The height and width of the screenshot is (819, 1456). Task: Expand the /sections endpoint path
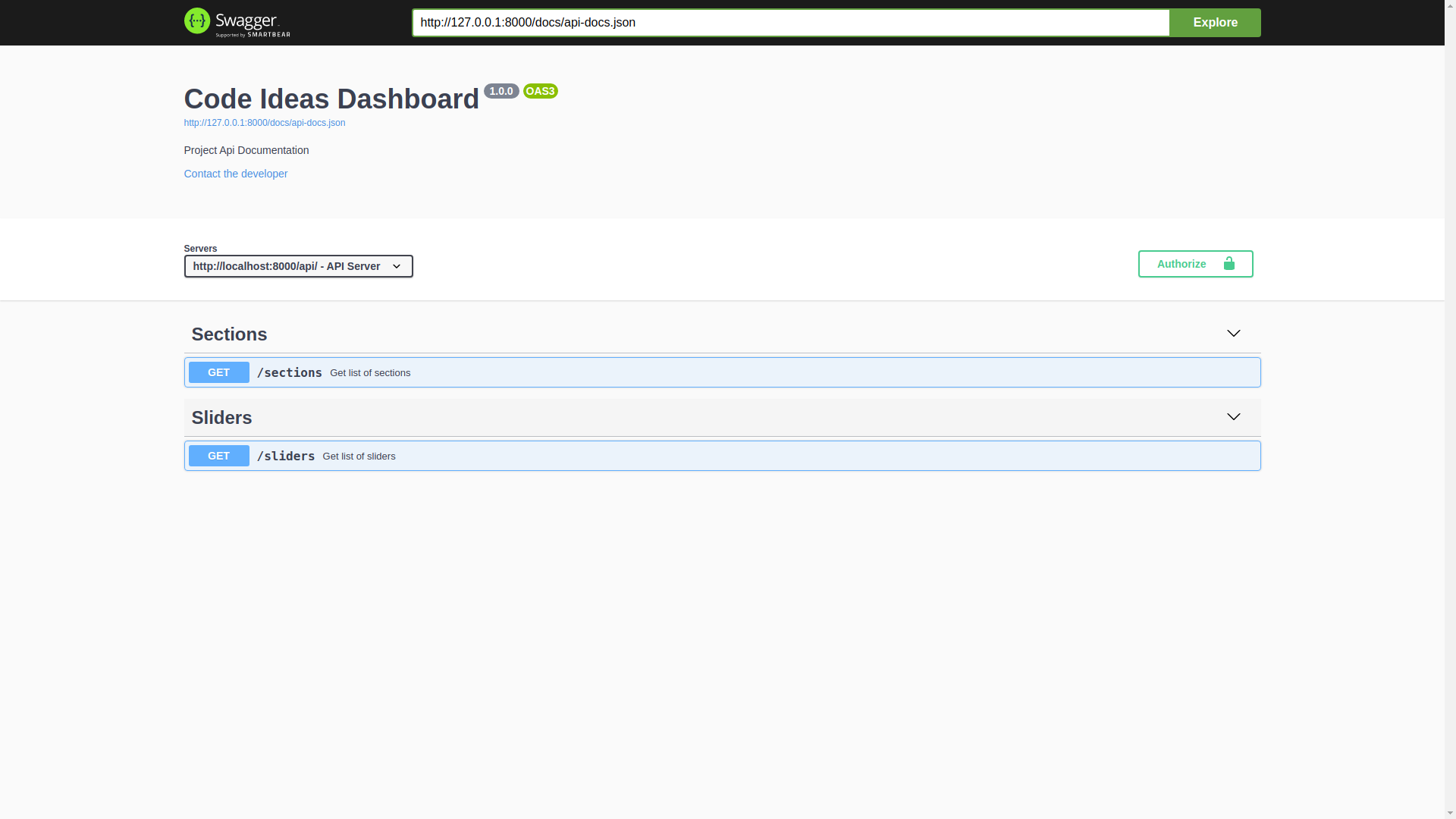pyautogui.click(x=289, y=372)
